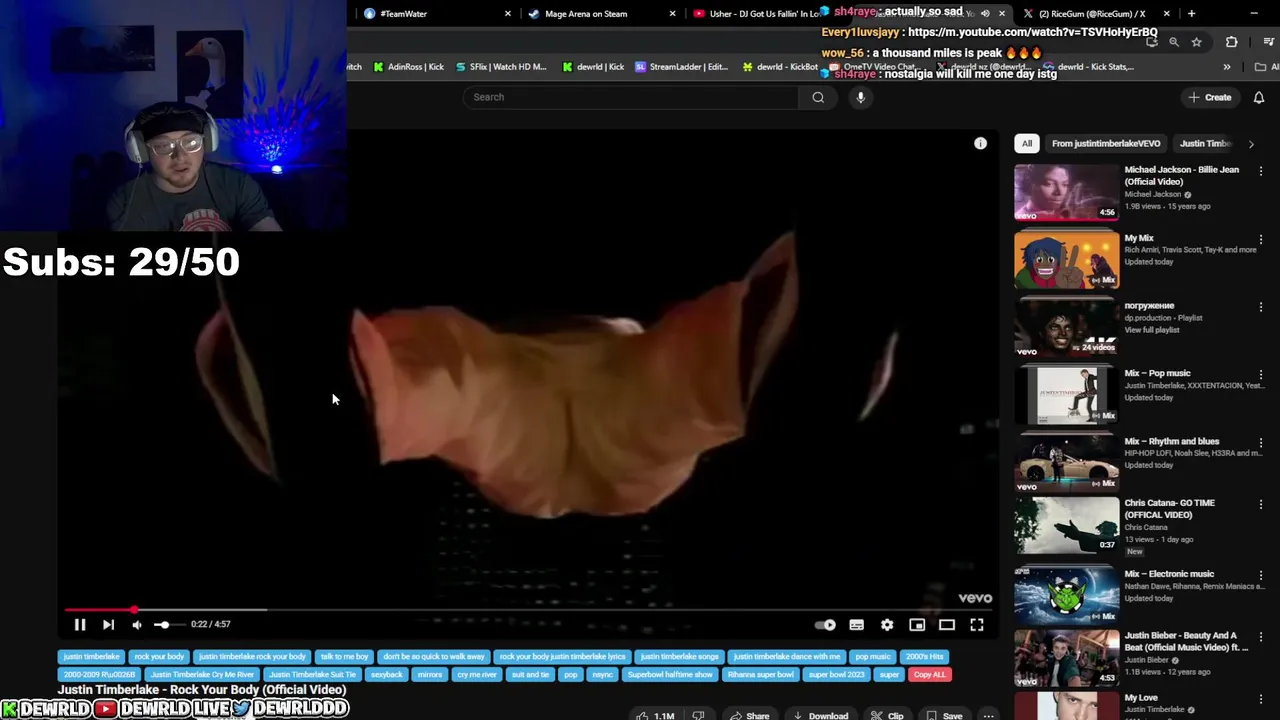Viewport: 1280px width, 720px height.
Task: Dislike the video thumbs-down button
Action: (698, 716)
